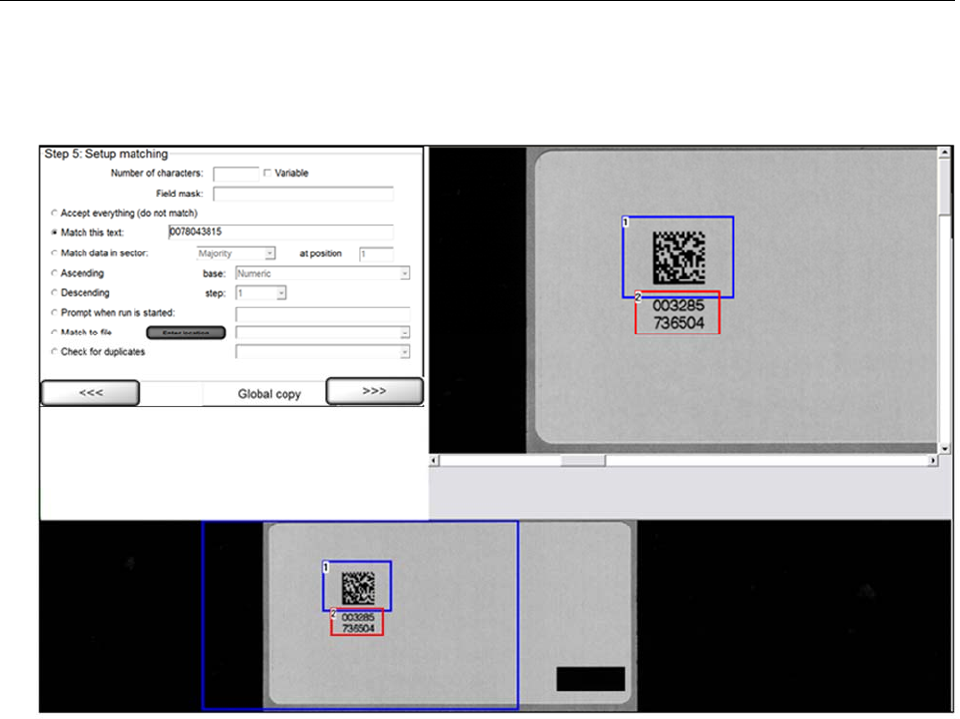Viewport: 960px width, 719px height.
Task: Select the Ascending radio button
Action: pyautogui.click(x=54, y=273)
